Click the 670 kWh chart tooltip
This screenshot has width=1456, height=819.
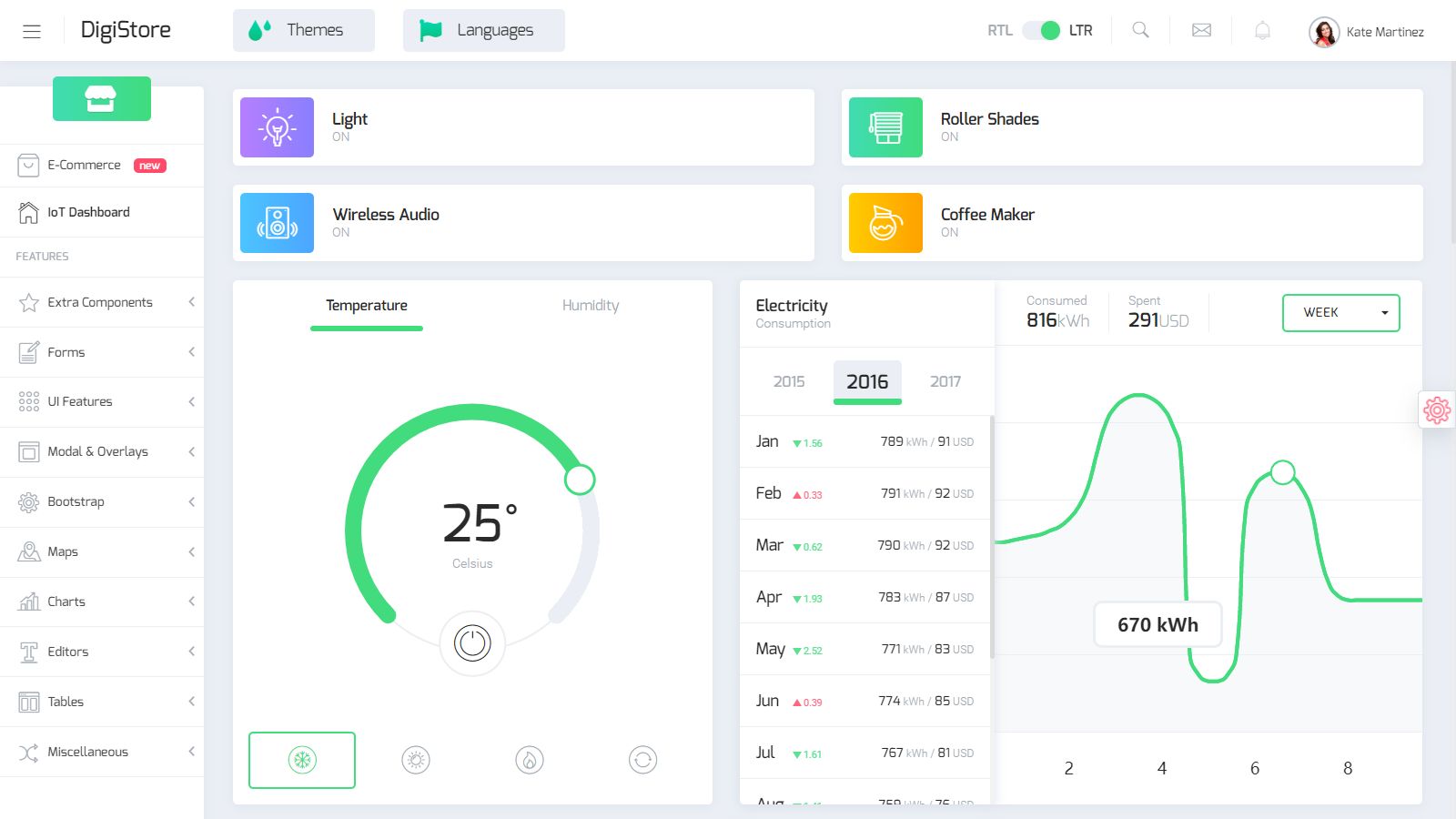1158,624
